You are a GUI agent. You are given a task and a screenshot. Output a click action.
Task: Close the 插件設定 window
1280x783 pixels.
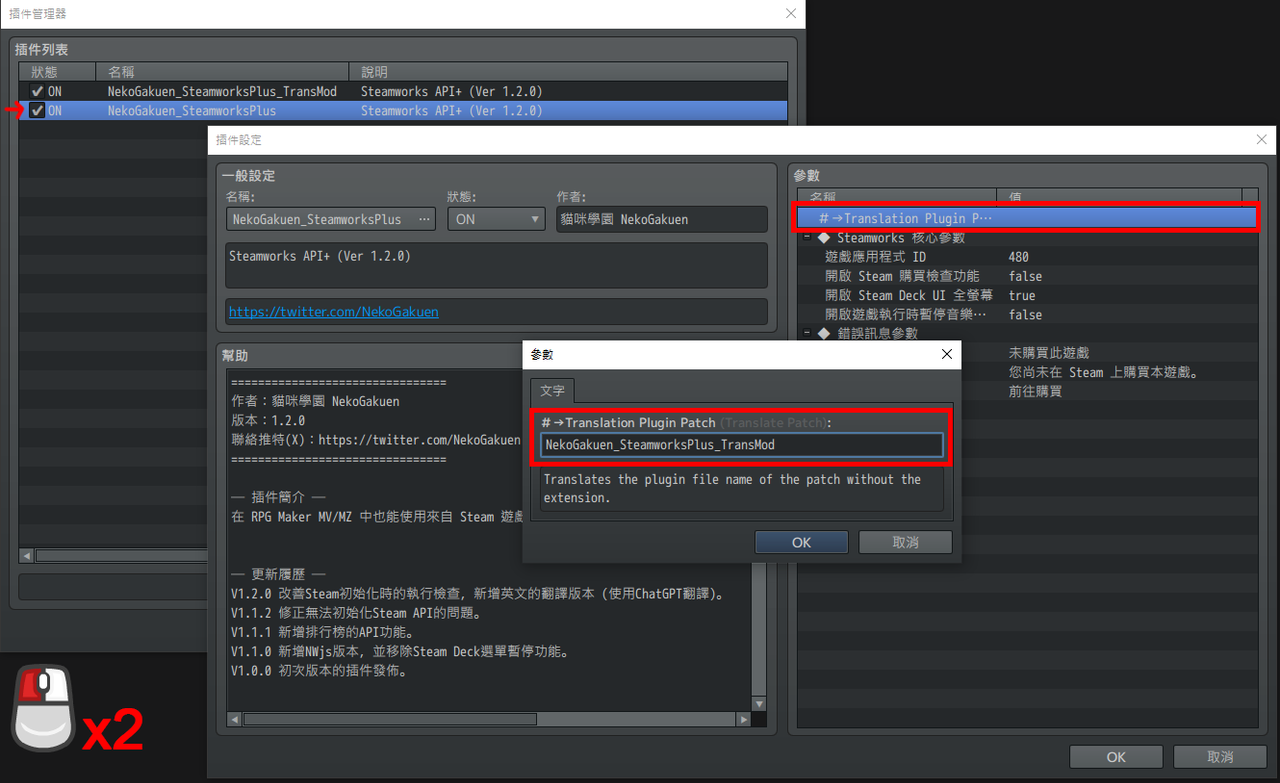[x=1262, y=140]
